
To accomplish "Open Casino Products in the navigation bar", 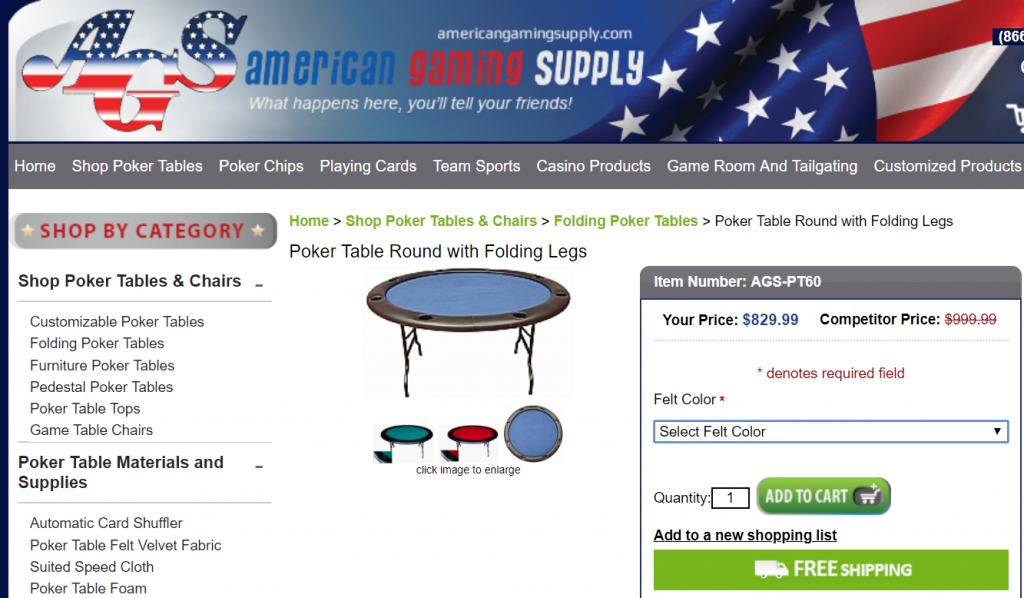I will (594, 166).
